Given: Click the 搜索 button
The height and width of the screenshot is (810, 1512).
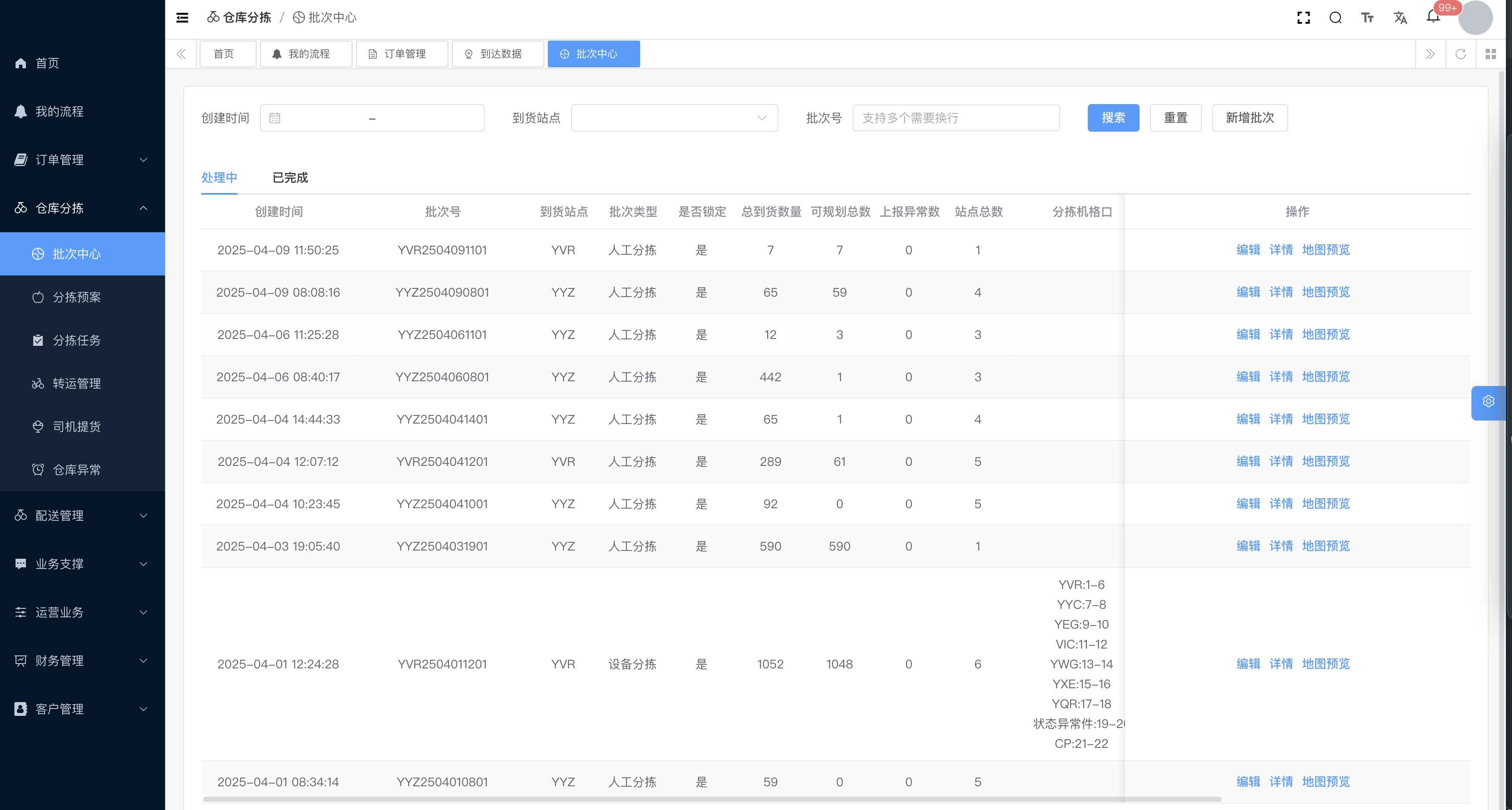Looking at the screenshot, I should (x=1113, y=118).
